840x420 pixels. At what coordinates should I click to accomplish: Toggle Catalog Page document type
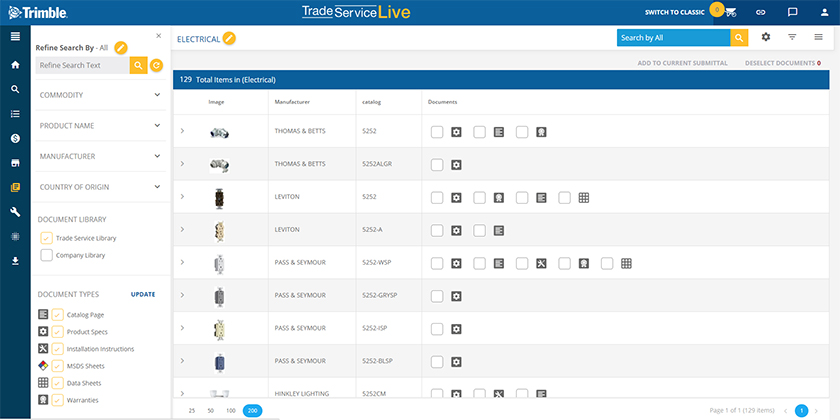(58, 314)
